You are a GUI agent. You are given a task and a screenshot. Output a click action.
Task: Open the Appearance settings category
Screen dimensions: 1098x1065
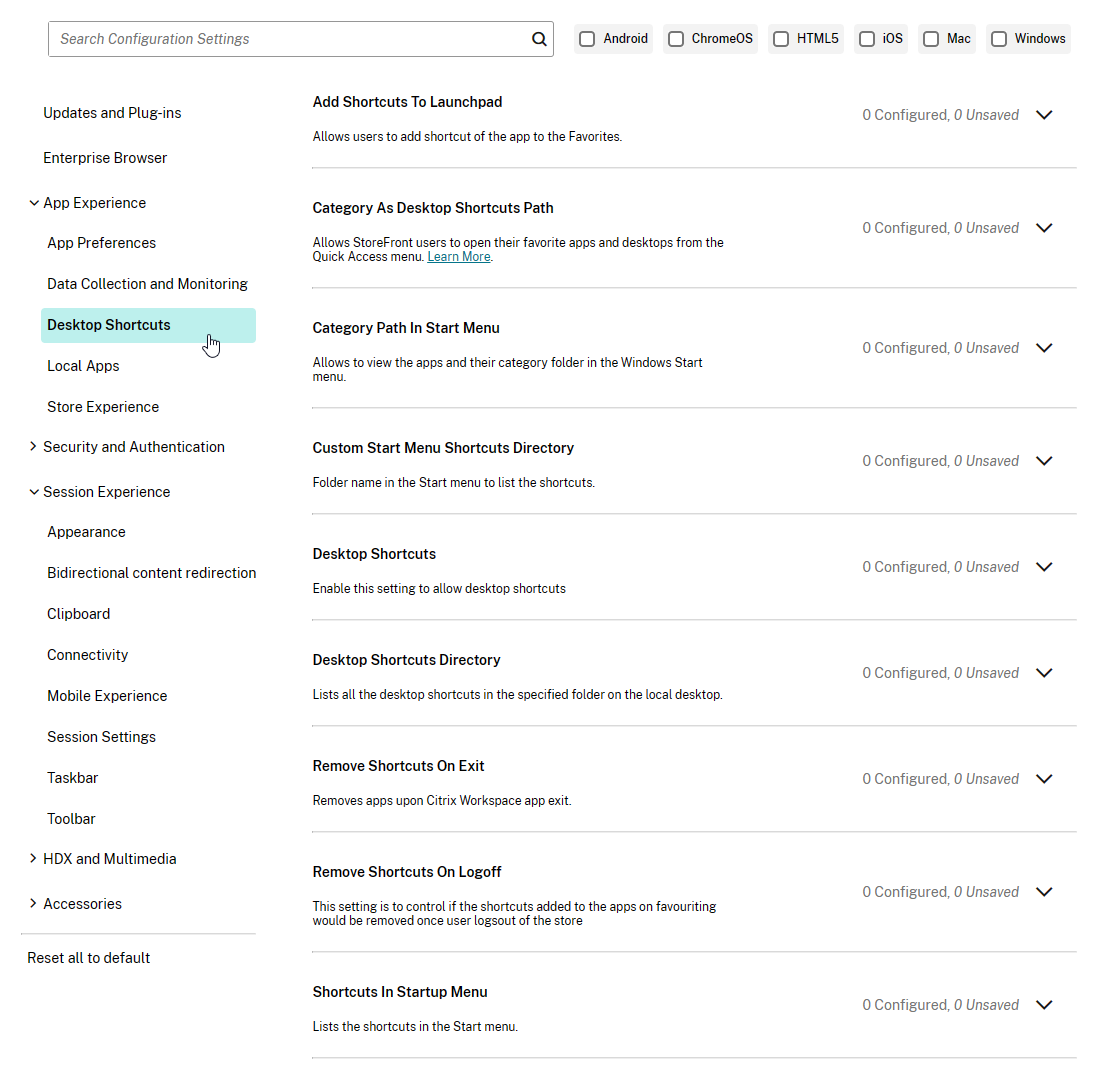pos(86,532)
